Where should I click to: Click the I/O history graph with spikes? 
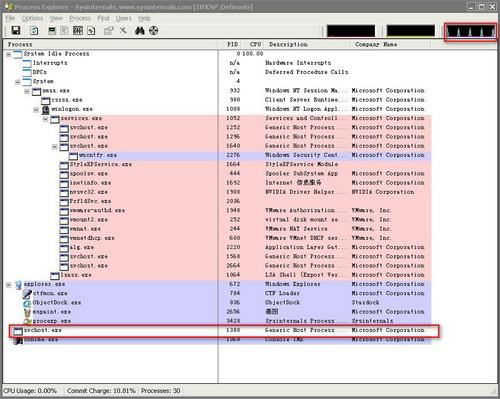coord(470,31)
